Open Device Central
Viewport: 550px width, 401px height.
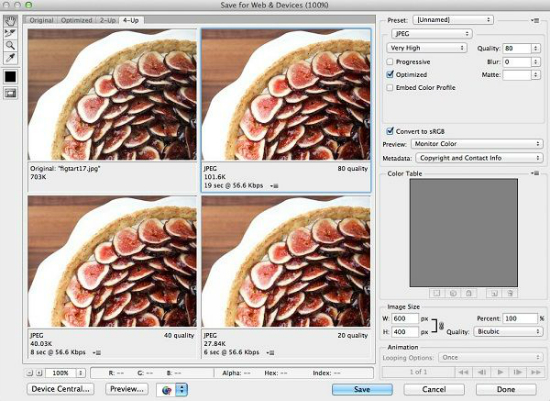(x=61, y=389)
